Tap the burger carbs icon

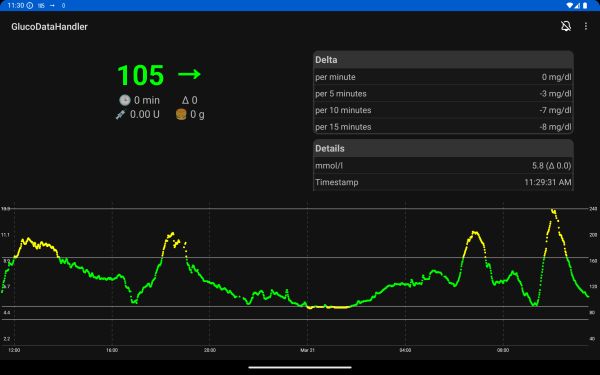click(x=181, y=114)
